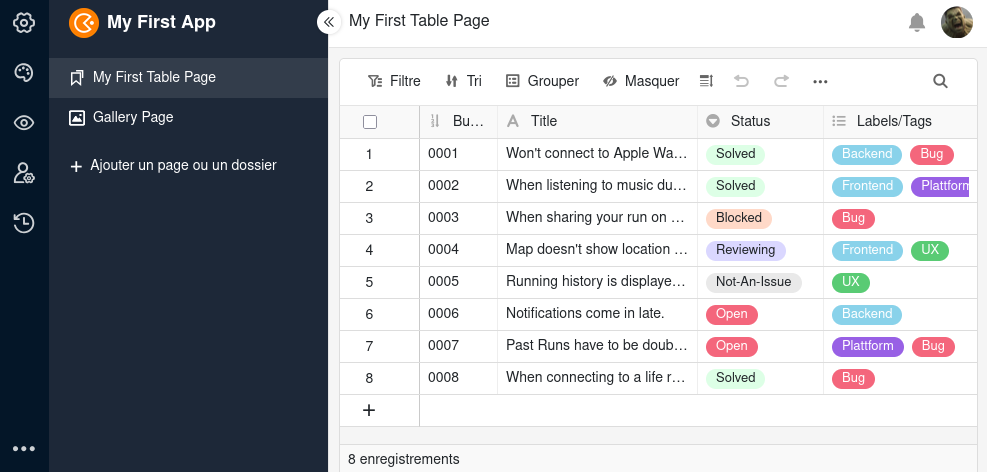Click the Open status in row 0007
Image resolution: width=987 pixels, height=472 pixels.
point(732,346)
